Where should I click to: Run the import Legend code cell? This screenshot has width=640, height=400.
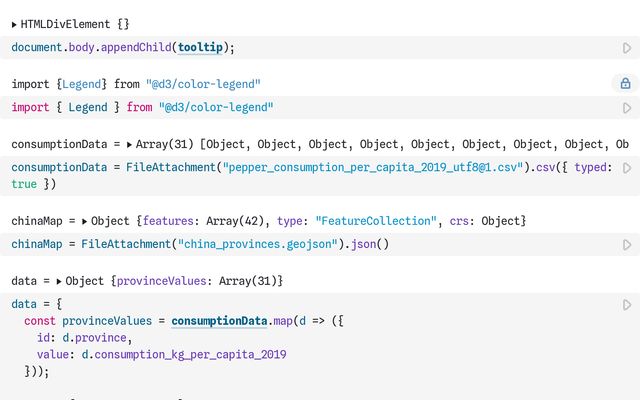pyautogui.click(x=627, y=108)
